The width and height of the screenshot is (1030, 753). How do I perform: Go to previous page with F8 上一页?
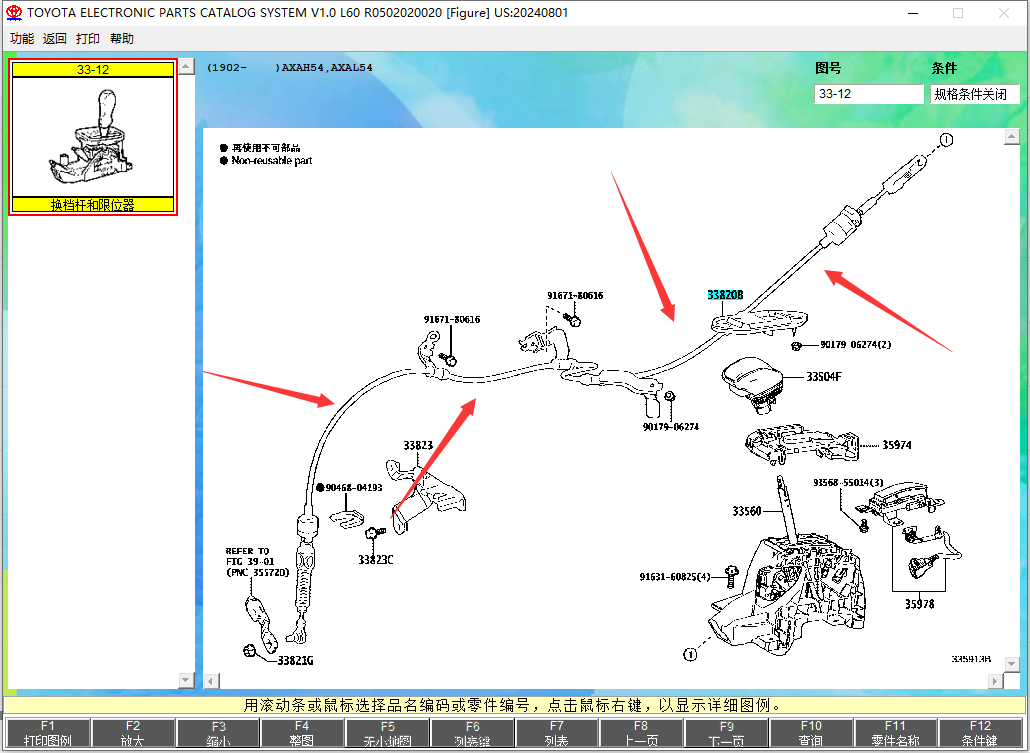pyautogui.click(x=641, y=733)
